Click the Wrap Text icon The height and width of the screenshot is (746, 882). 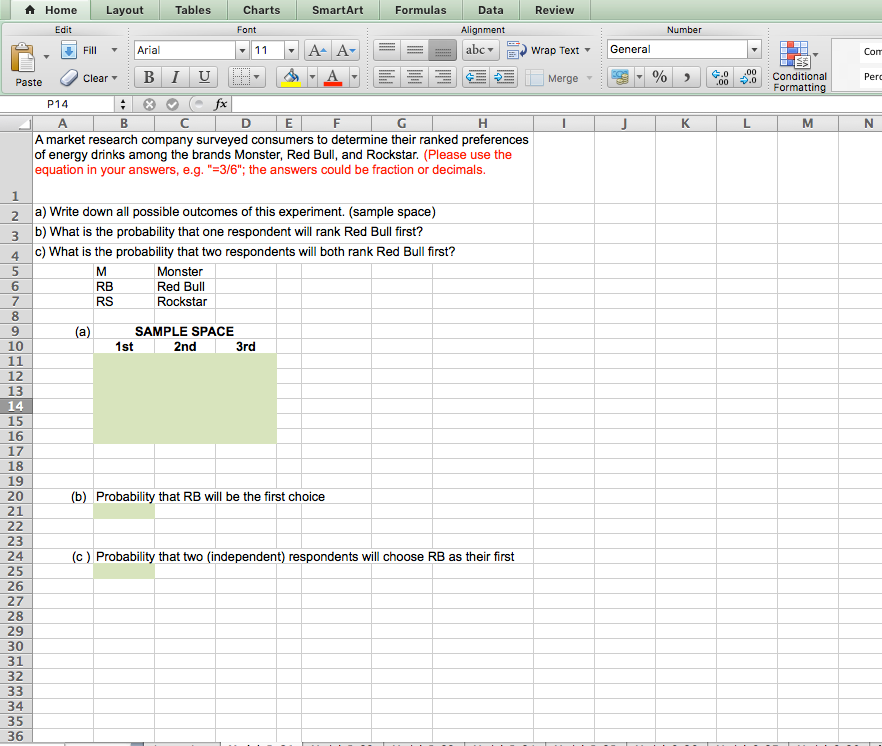[514, 49]
